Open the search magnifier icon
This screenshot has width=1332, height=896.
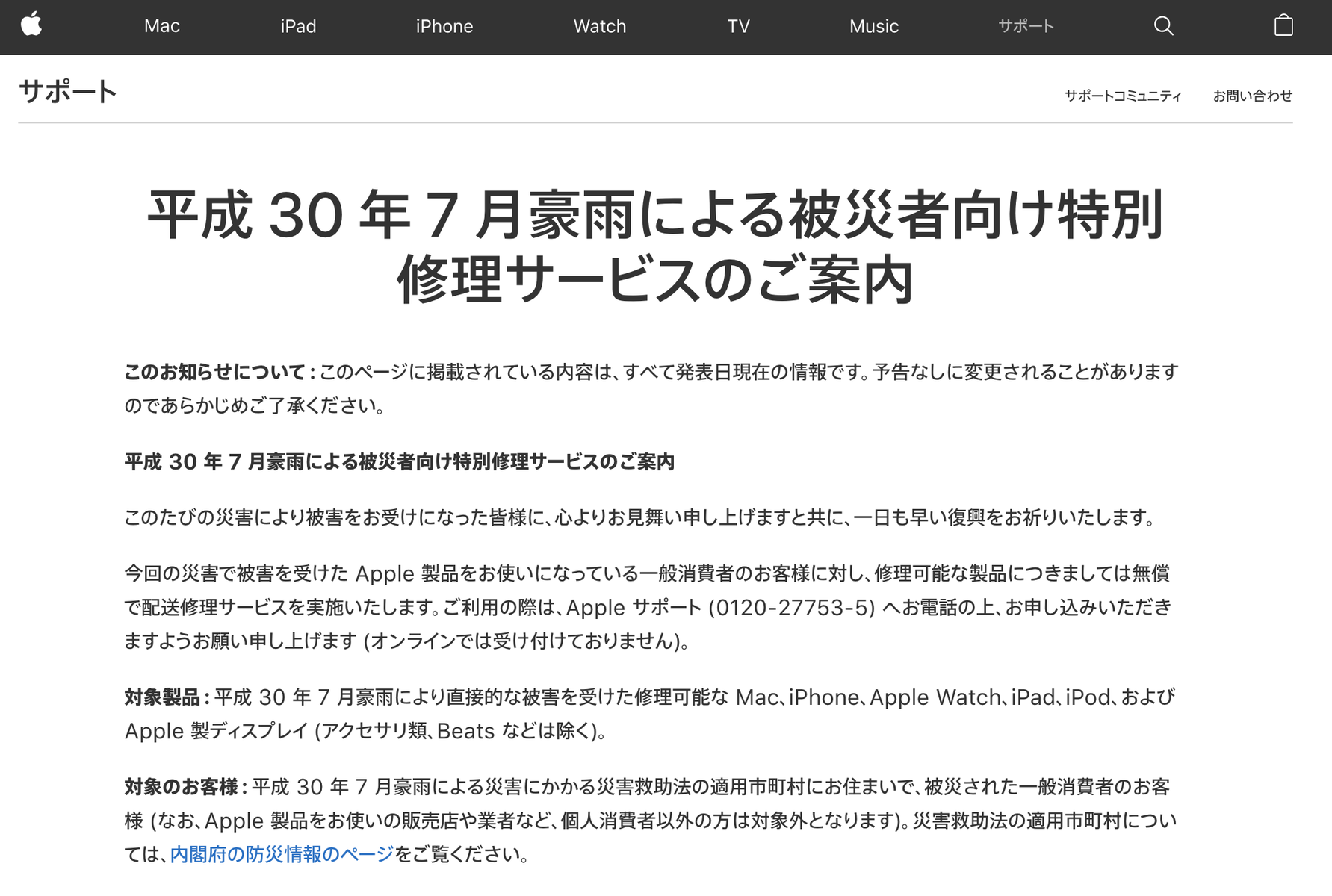pos(1163,26)
